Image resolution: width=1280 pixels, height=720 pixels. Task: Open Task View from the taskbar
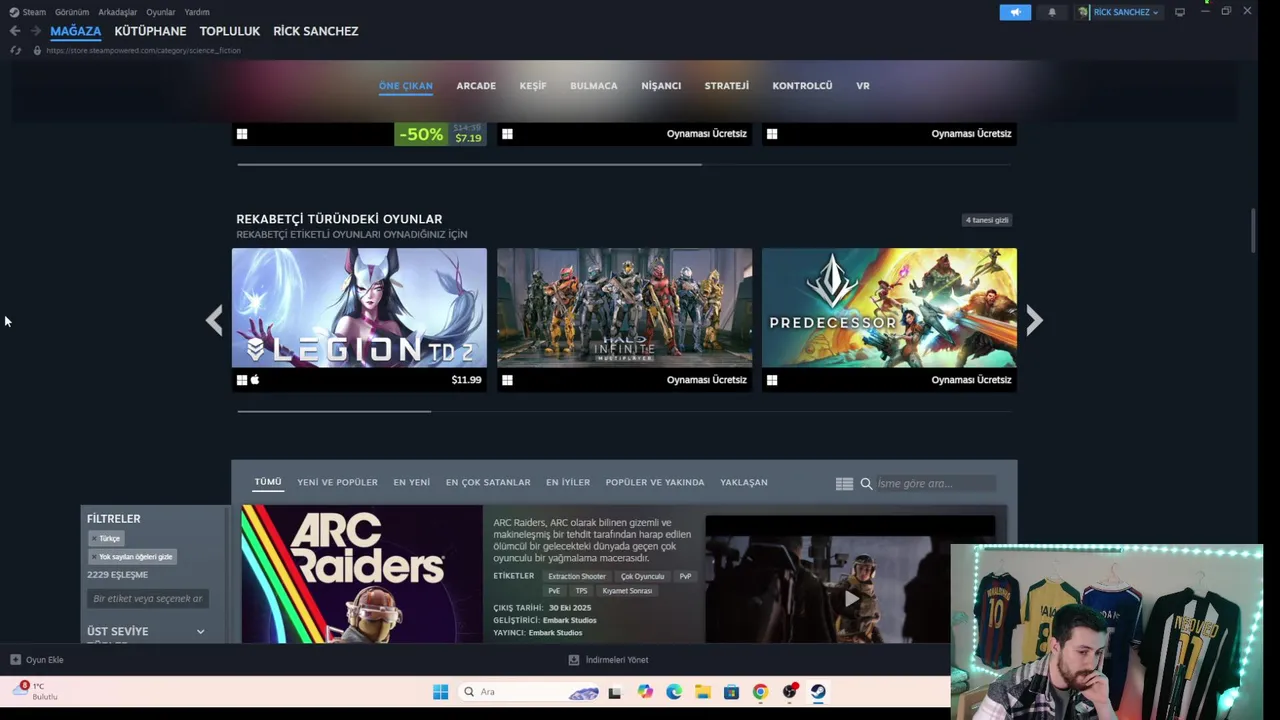point(615,692)
